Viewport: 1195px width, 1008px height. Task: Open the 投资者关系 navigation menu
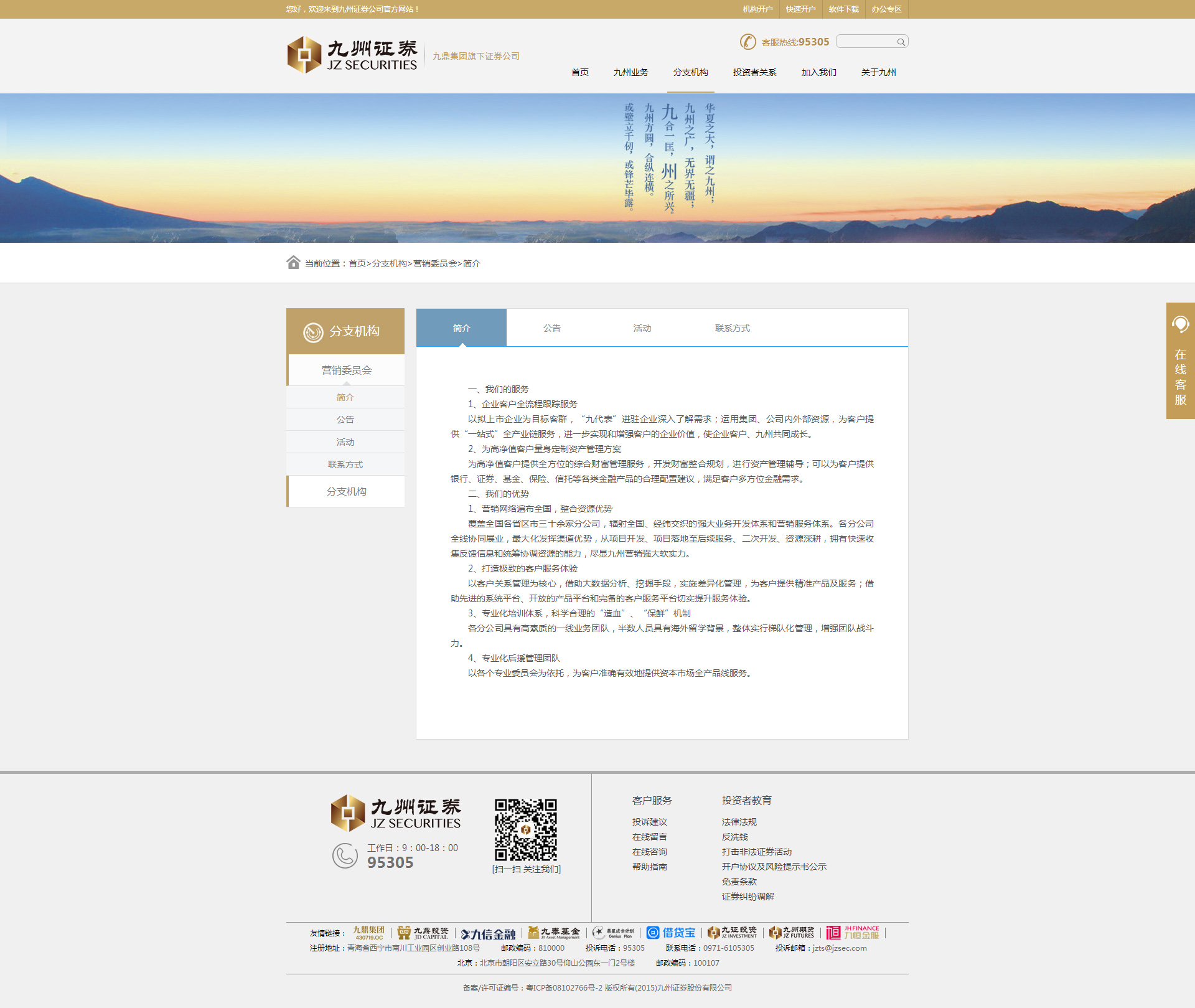[x=754, y=72]
